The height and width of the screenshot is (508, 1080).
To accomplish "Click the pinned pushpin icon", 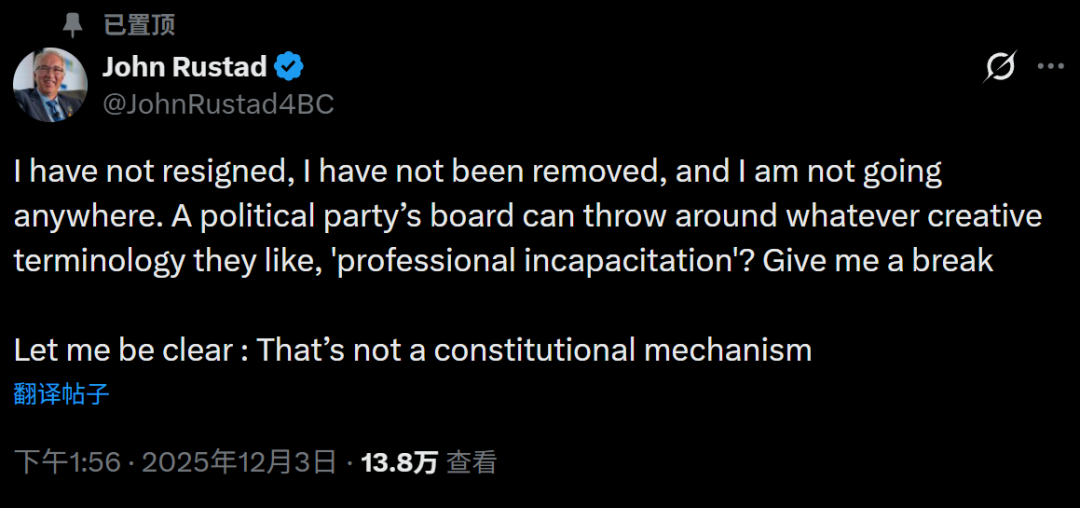I will pyautogui.click(x=71, y=25).
